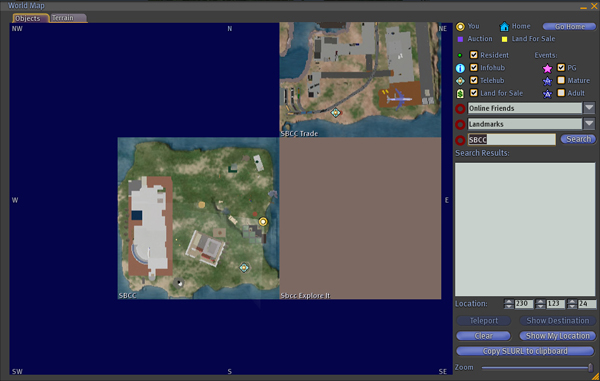Open the Landmarks dropdown arrow
This screenshot has height=381, width=600.
pos(589,124)
